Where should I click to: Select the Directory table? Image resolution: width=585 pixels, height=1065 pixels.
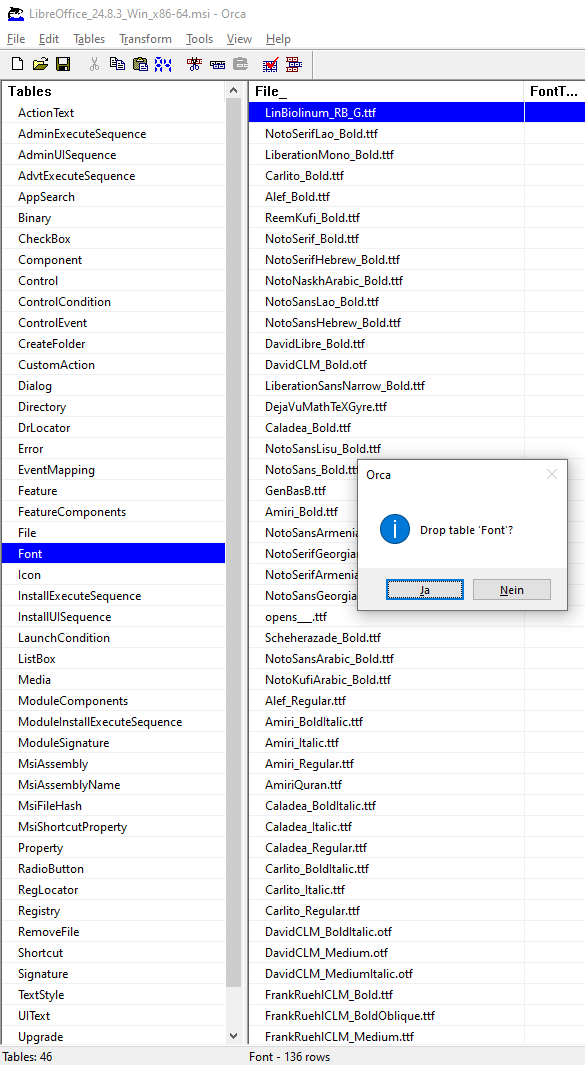(113, 407)
